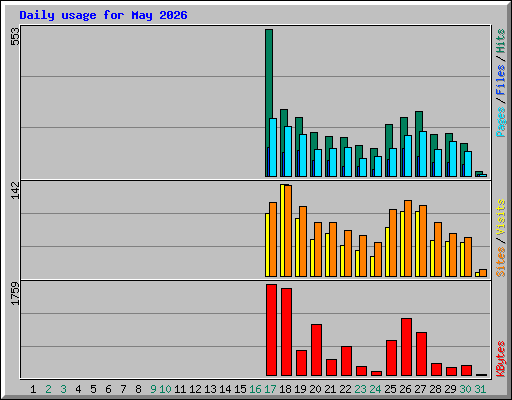512x400 pixels.
Task: Click day 9 on the axis
Action: point(153,389)
